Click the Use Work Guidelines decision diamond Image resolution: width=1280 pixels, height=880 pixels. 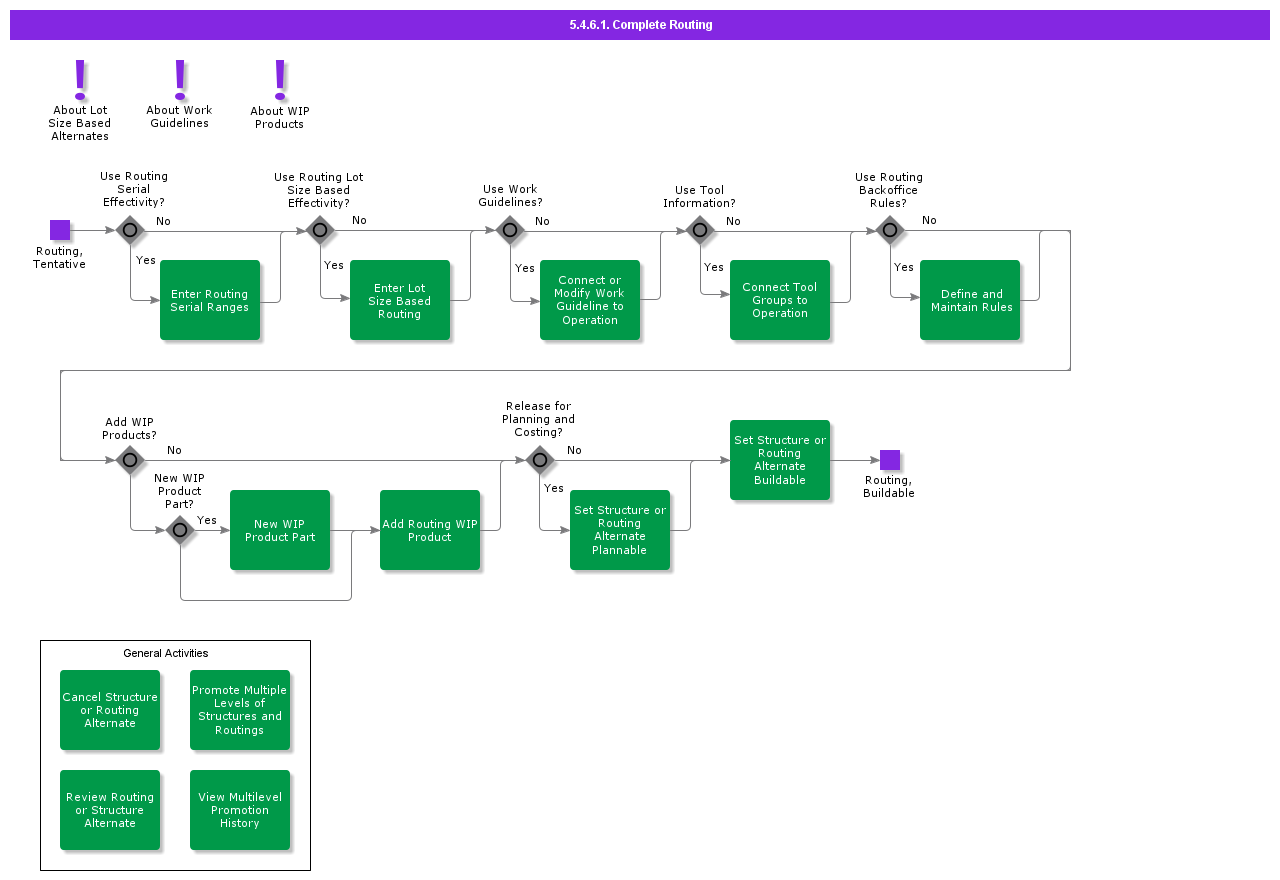point(510,230)
